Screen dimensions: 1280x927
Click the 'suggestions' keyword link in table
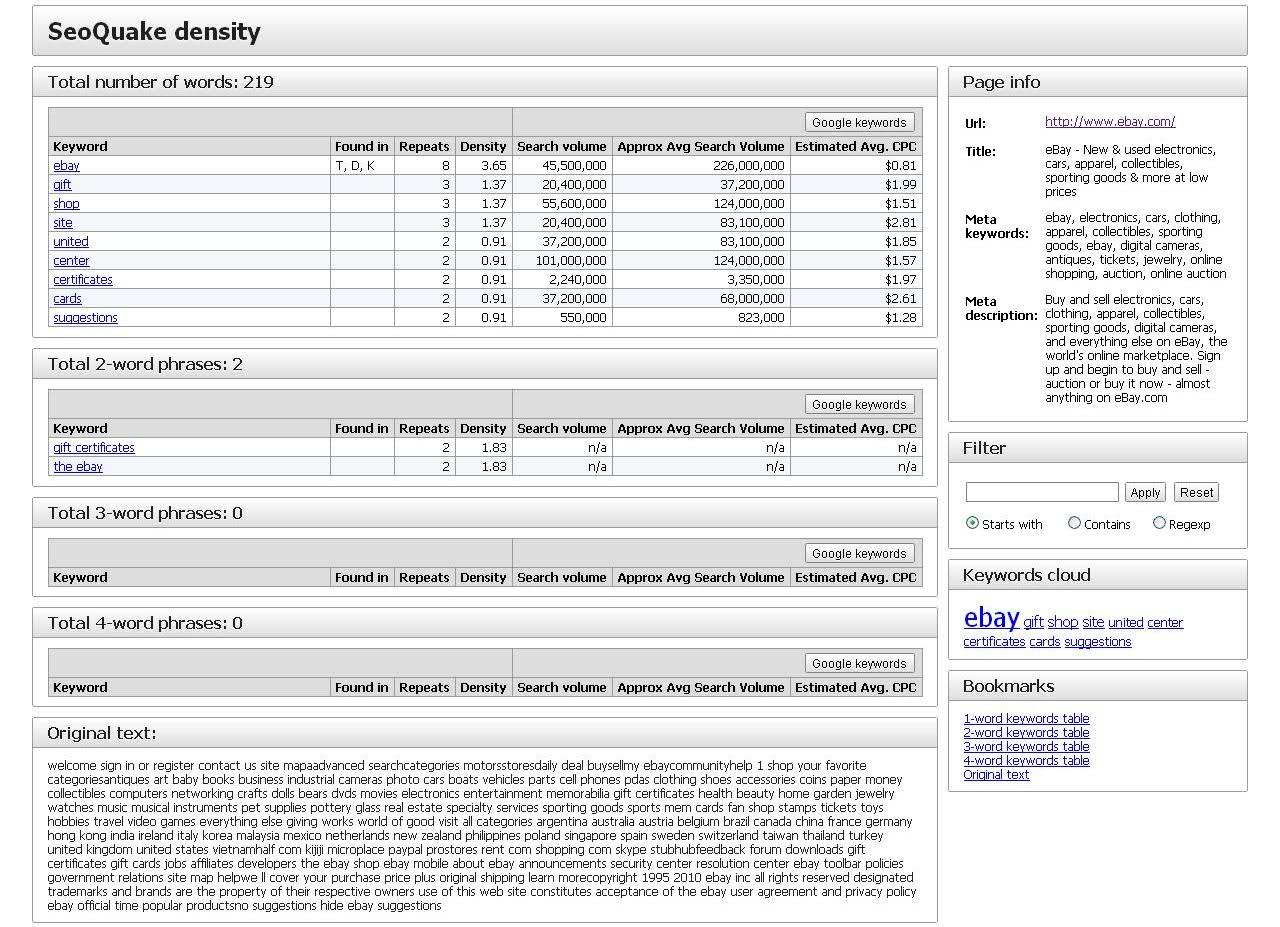[x=85, y=318]
